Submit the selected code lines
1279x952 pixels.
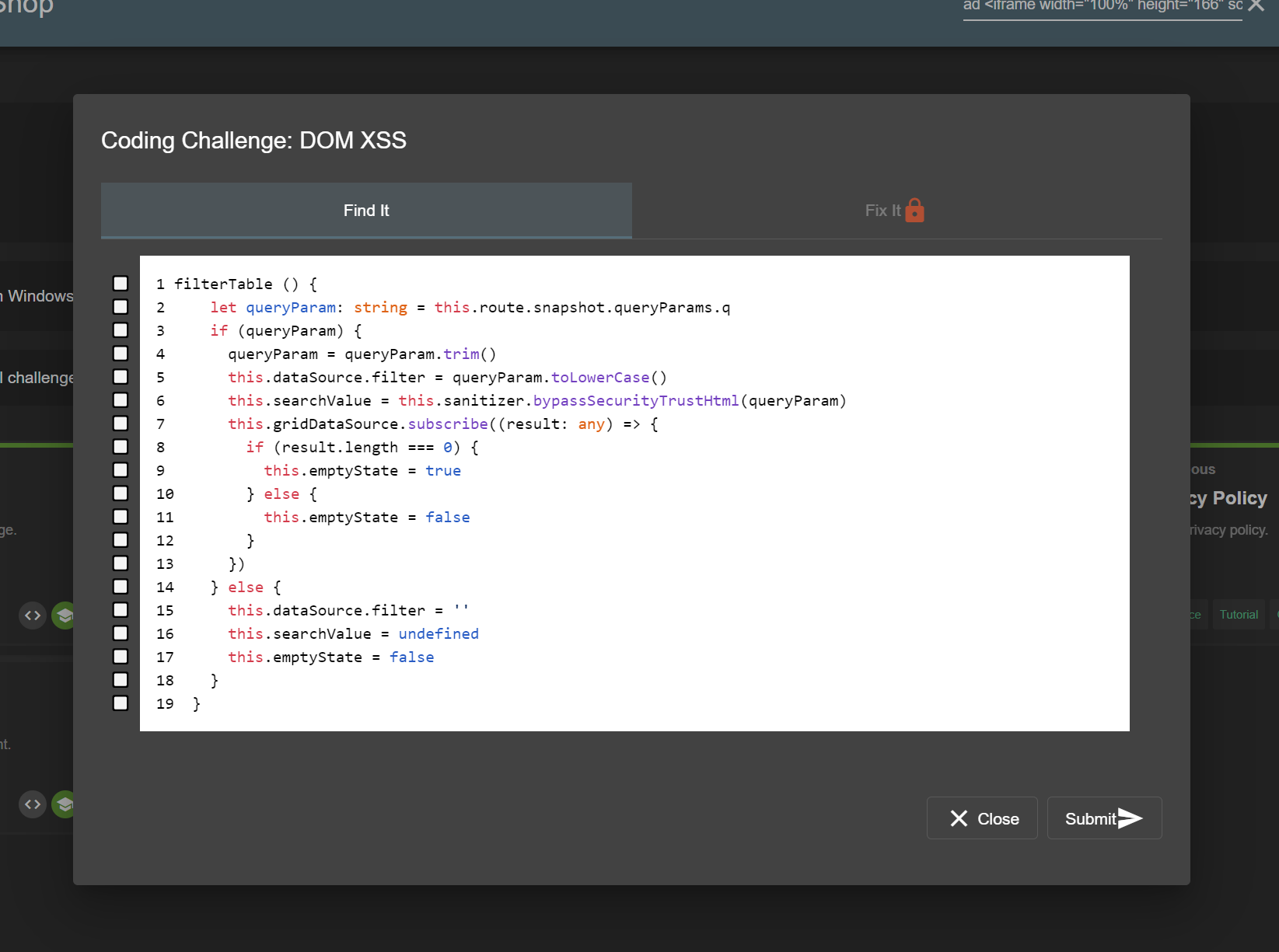pos(1104,818)
